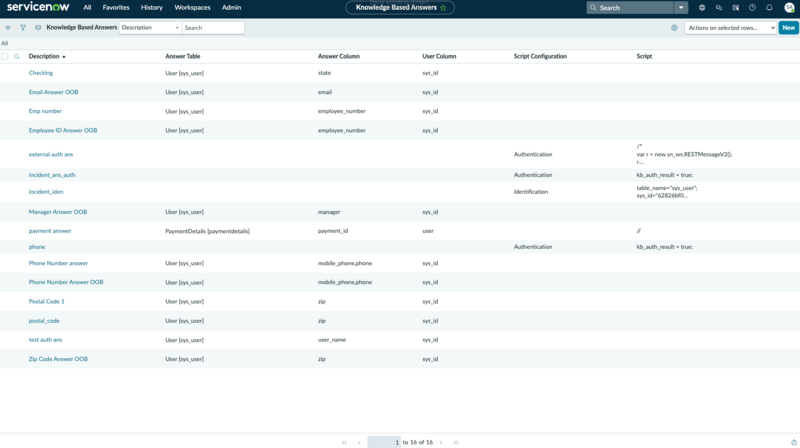Go to the last page arrow
Image resolution: width=800 pixels, height=448 pixels.
[x=456, y=442]
